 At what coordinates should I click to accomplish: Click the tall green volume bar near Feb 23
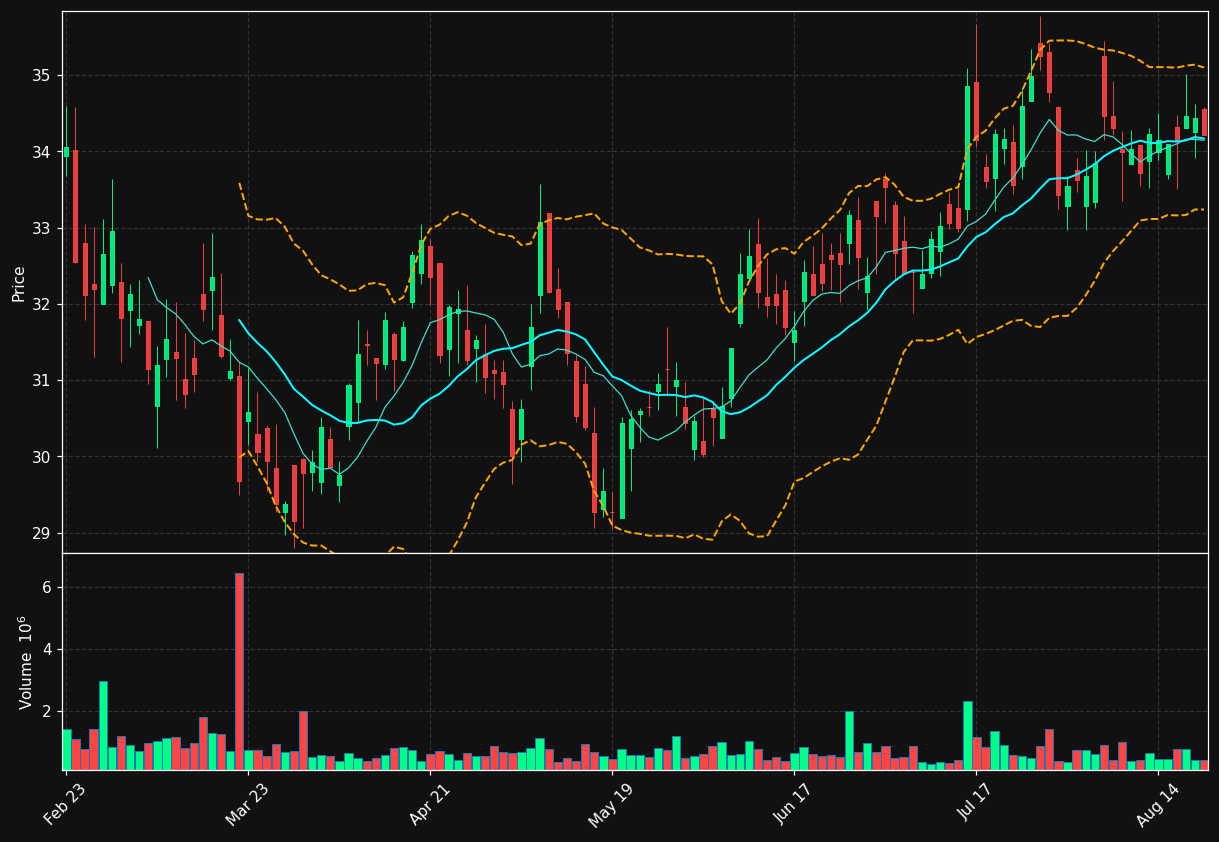point(103,725)
